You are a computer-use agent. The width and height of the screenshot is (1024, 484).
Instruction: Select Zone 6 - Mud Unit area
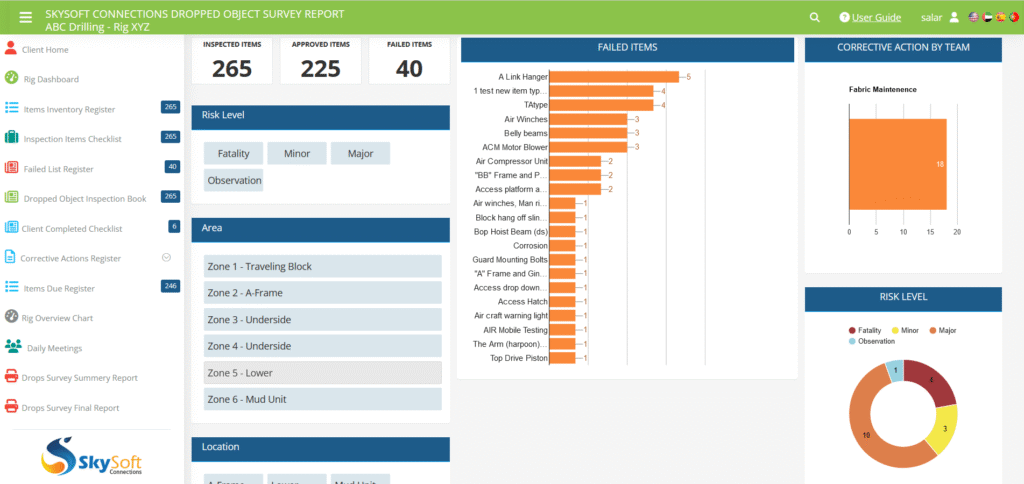pos(321,399)
